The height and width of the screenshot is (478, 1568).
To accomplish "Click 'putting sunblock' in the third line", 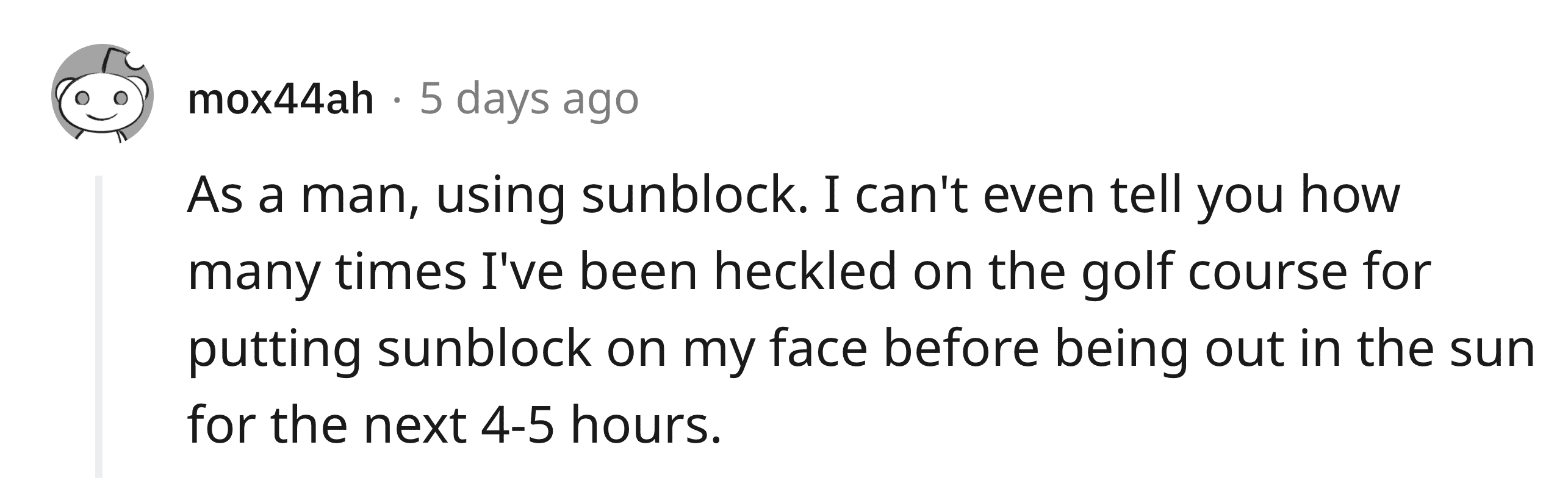I will tap(389, 351).
